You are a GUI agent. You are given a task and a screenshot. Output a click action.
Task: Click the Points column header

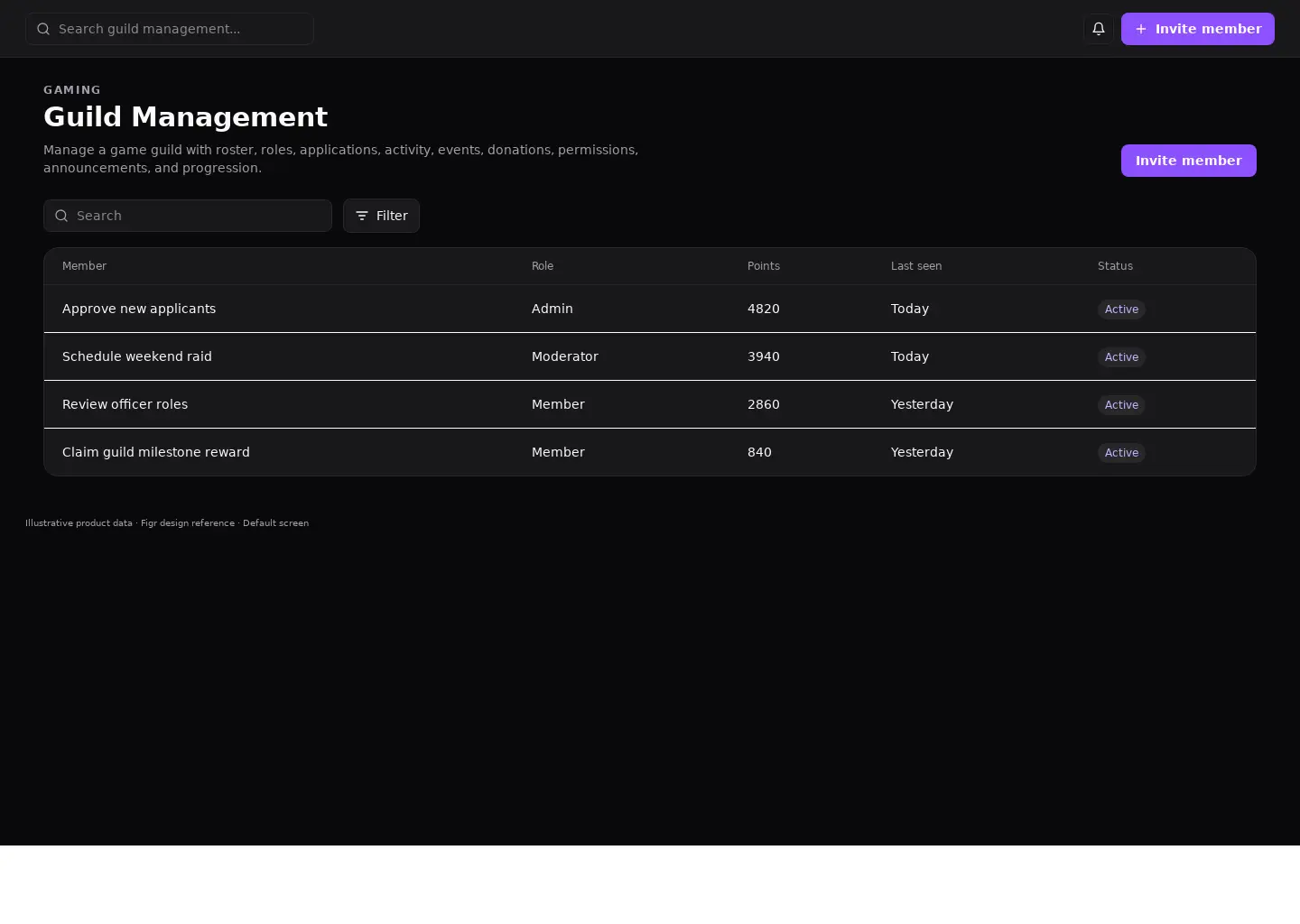pyautogui.click(x=764, y=266)
